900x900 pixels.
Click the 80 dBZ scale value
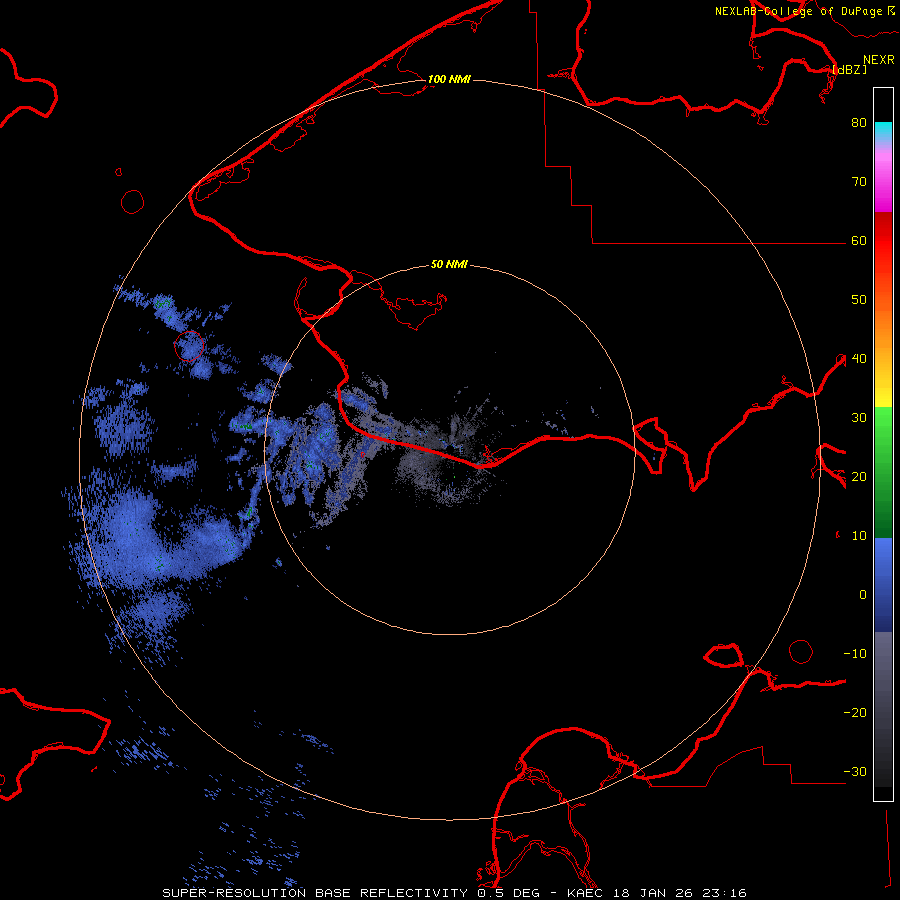click(859, 123)
